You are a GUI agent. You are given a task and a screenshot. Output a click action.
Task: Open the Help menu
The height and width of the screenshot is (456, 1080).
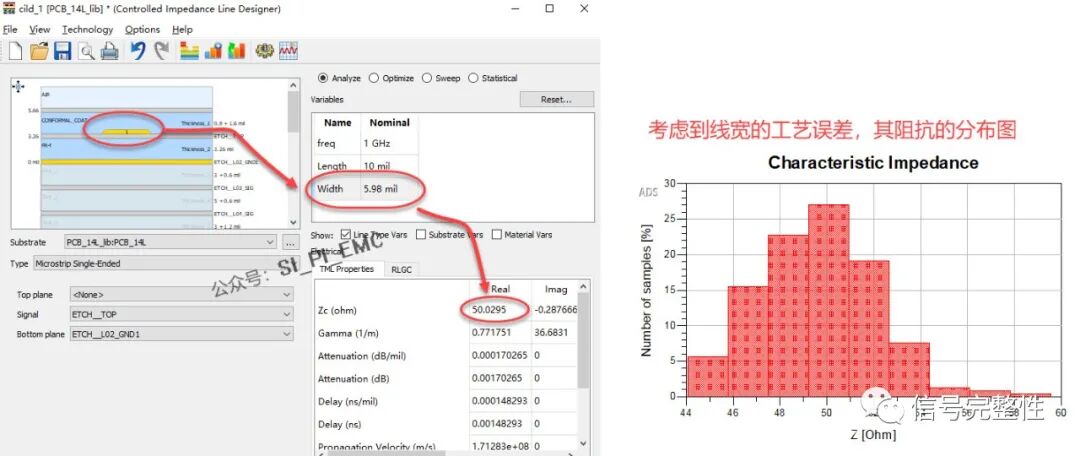pyautogui.click(x=183, y=30)
